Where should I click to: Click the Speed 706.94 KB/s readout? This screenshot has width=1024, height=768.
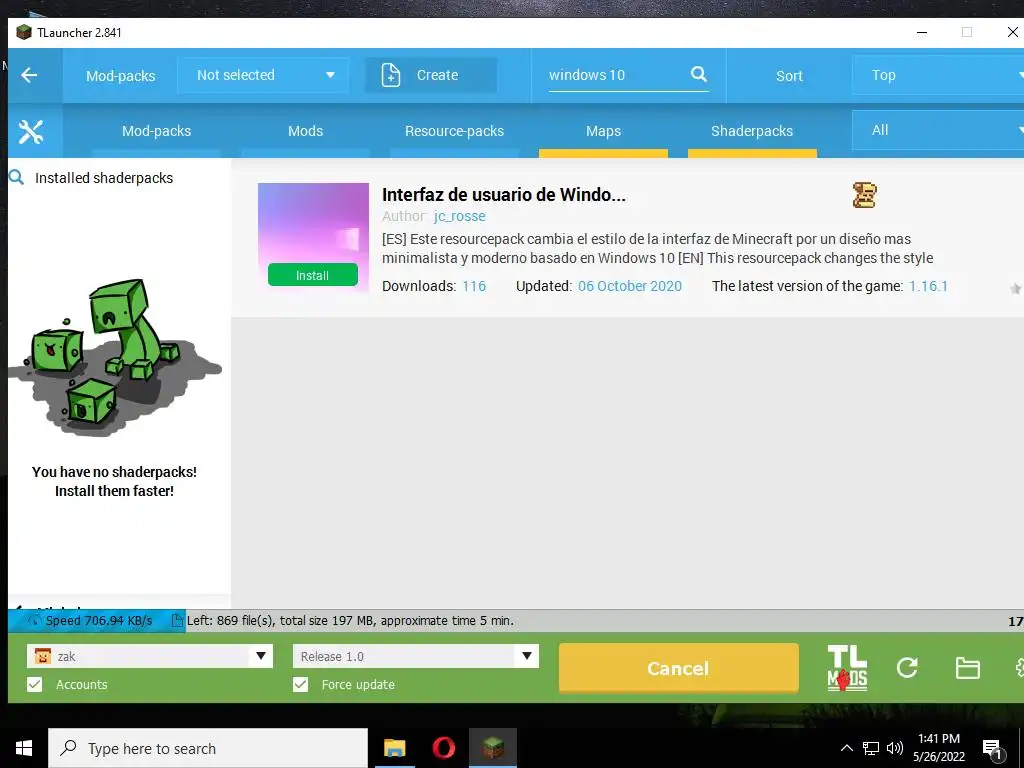click(99, 620)
